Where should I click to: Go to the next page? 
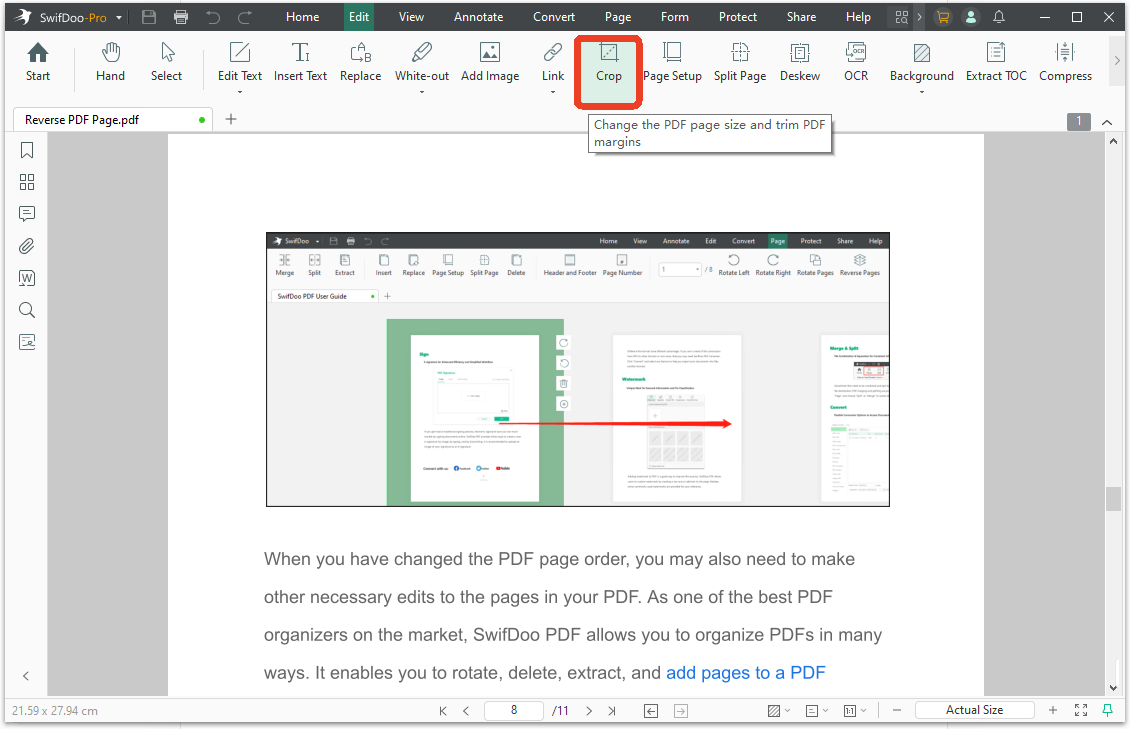click(589, 711)
